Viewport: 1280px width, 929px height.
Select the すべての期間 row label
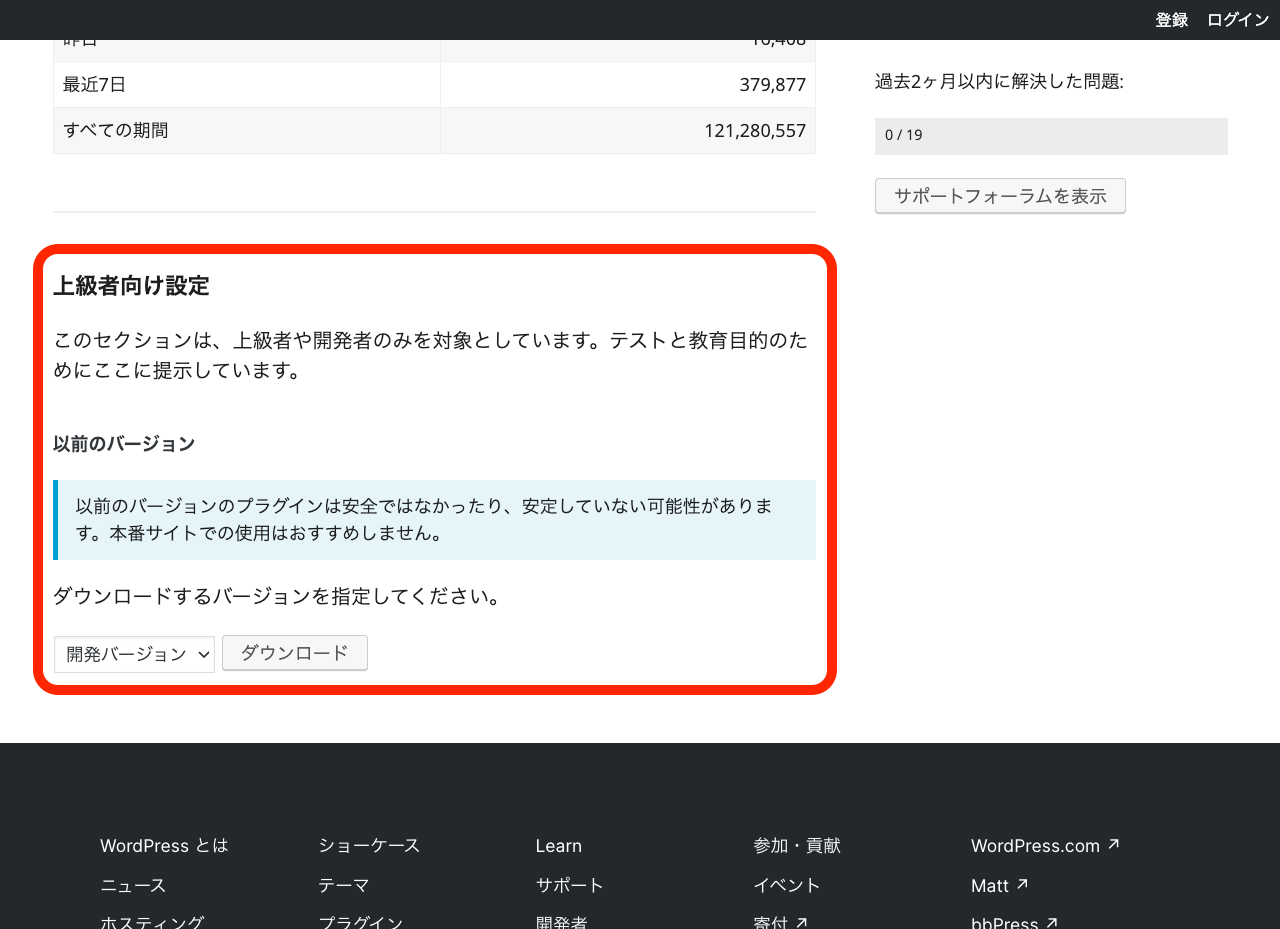pyautogui.click(x=116, y=130)
